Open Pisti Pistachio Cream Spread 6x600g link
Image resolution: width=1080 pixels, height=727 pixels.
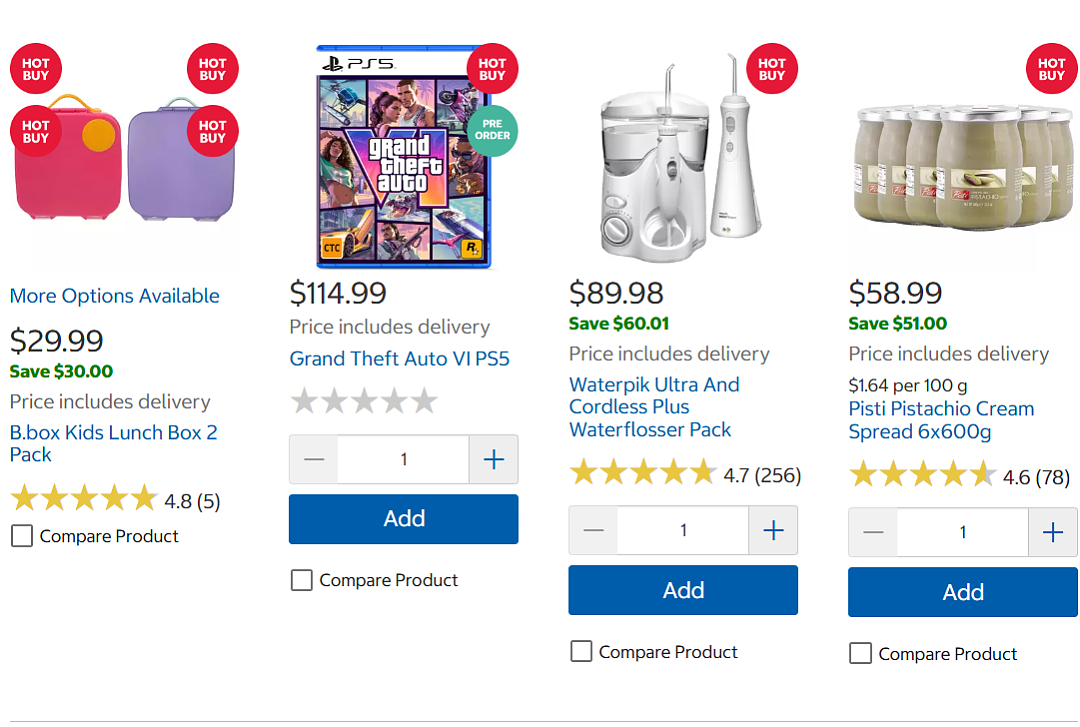tap(941, 420)
